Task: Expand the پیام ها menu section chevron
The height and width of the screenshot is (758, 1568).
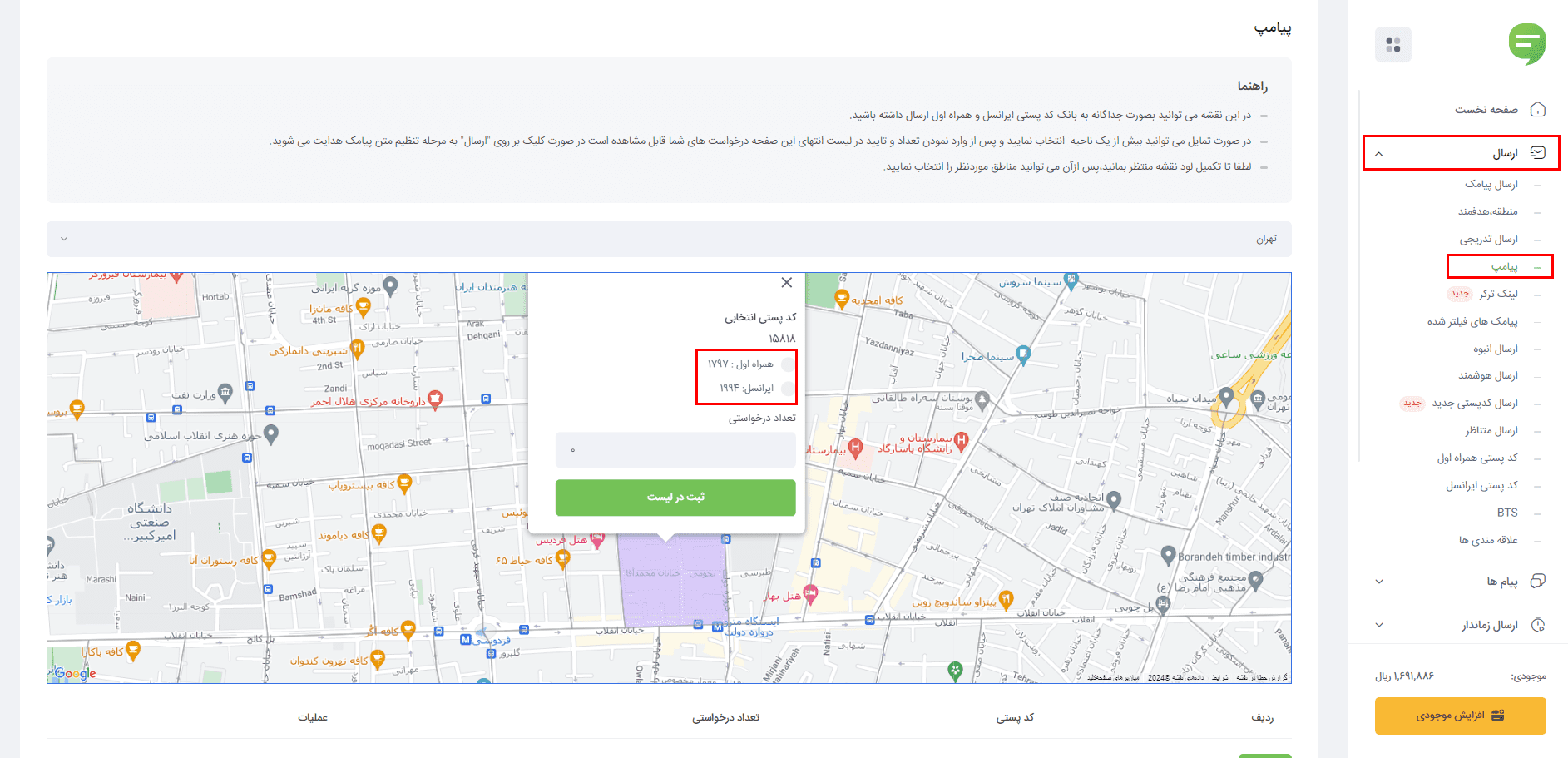Action: click(1379, 582)
